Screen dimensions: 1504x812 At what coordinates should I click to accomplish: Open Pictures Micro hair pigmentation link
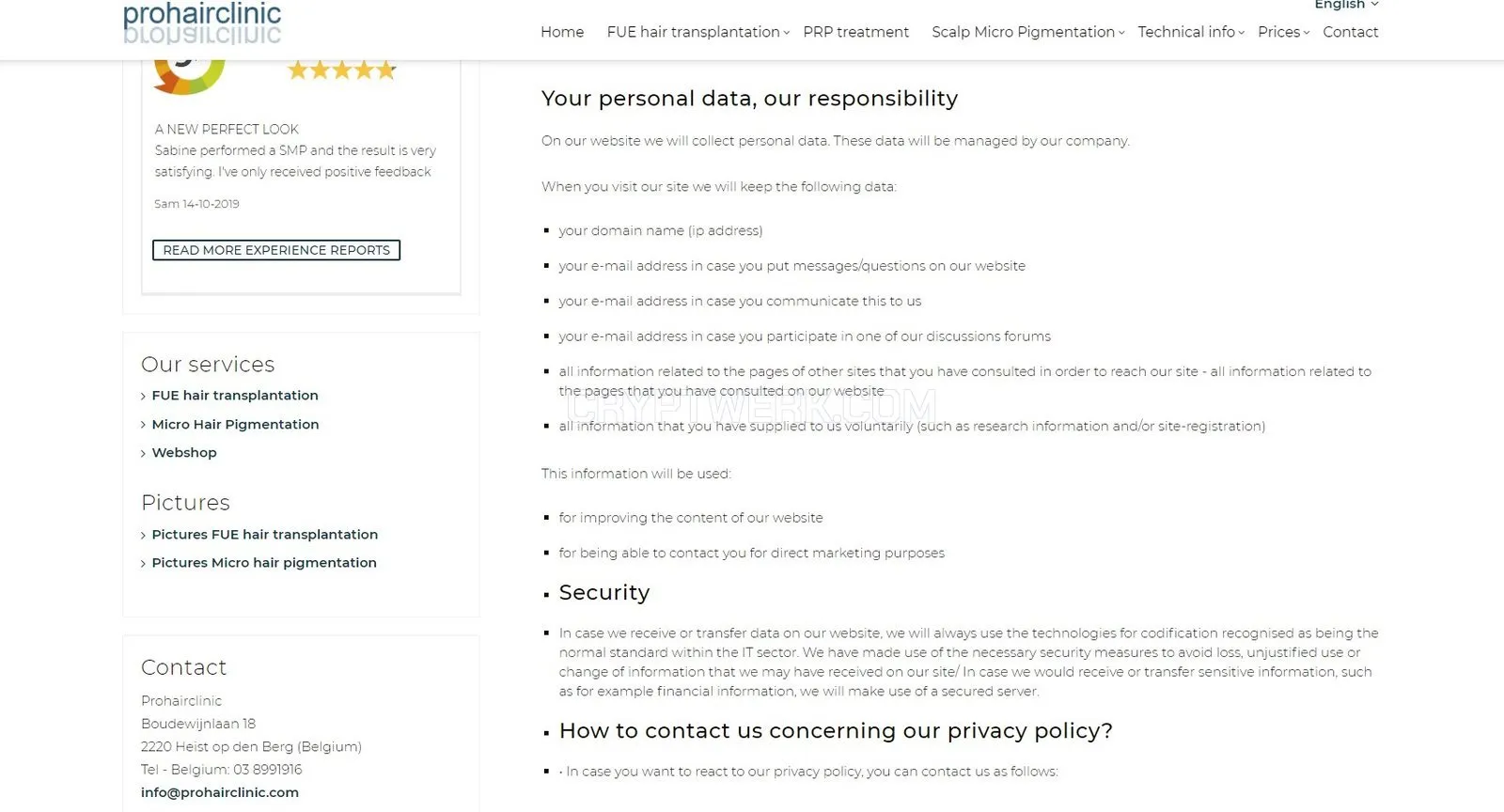point(264,563)
